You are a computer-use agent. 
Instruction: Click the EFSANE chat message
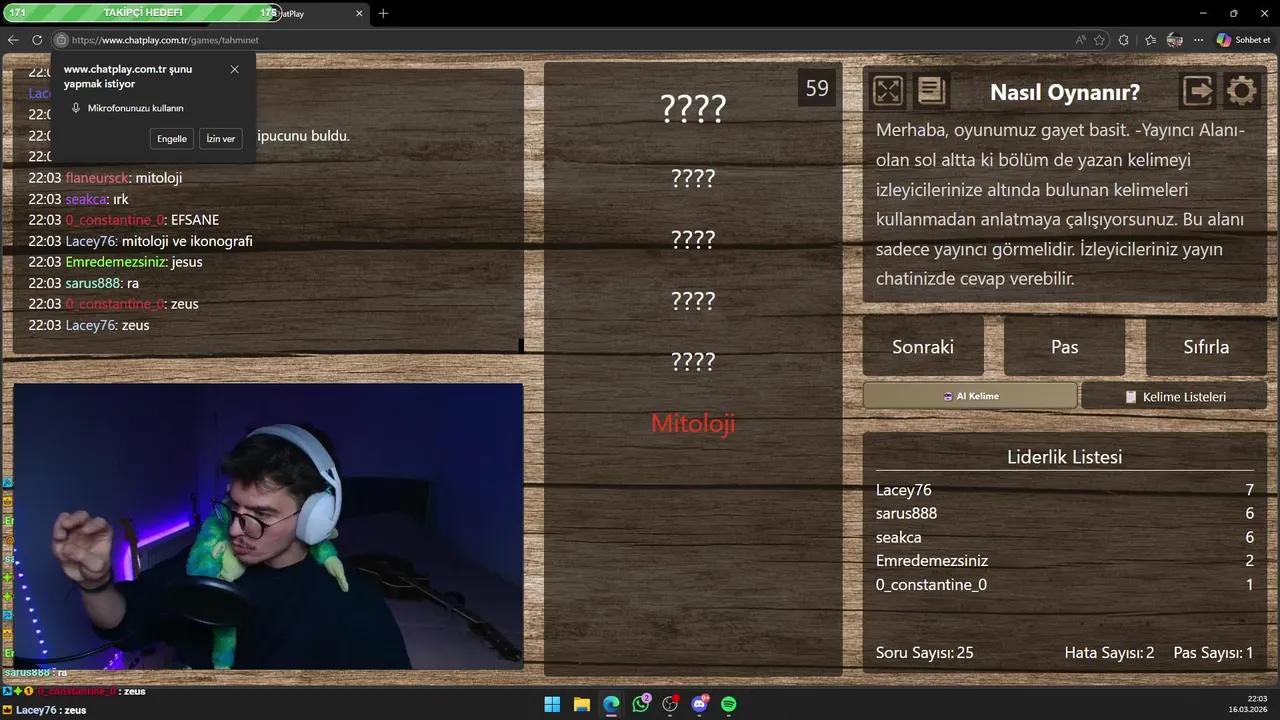123,220
